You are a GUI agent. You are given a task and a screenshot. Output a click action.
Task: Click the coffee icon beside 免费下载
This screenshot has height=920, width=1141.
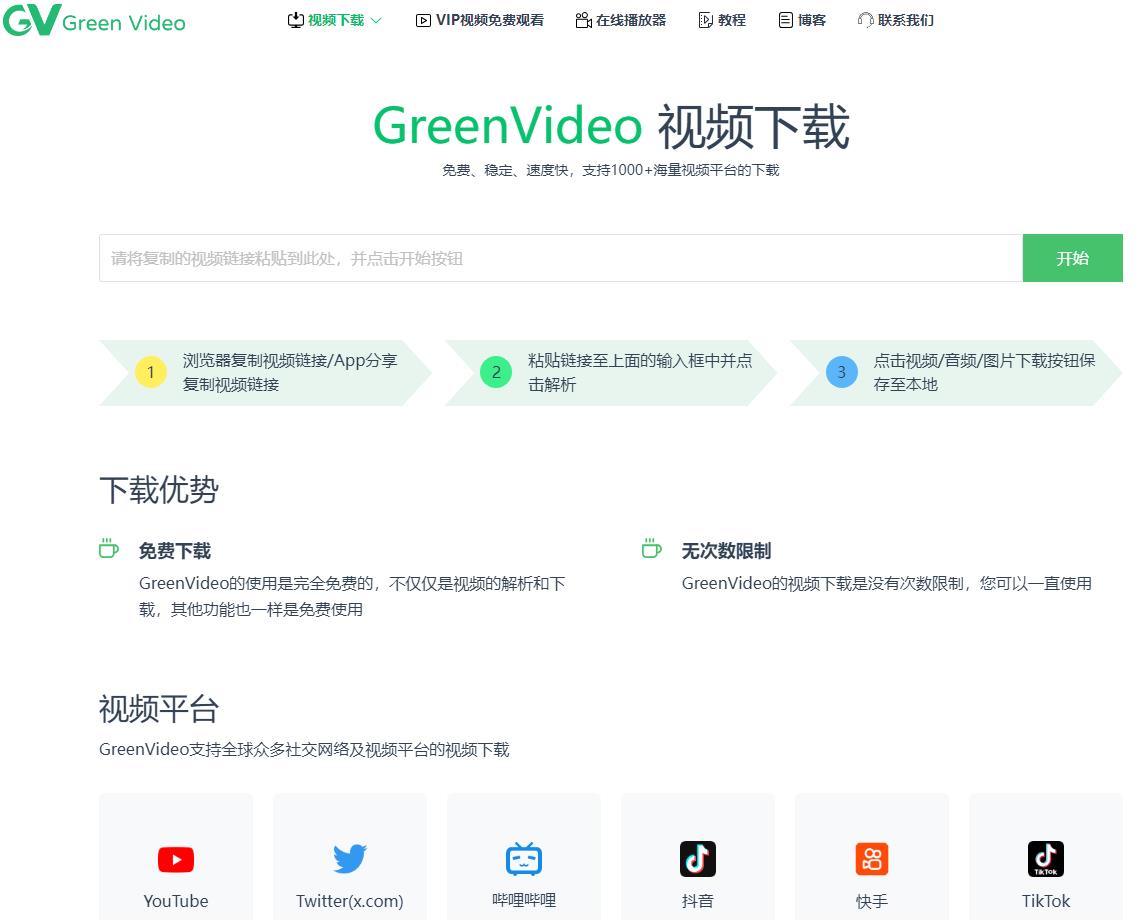pos(108,548)
